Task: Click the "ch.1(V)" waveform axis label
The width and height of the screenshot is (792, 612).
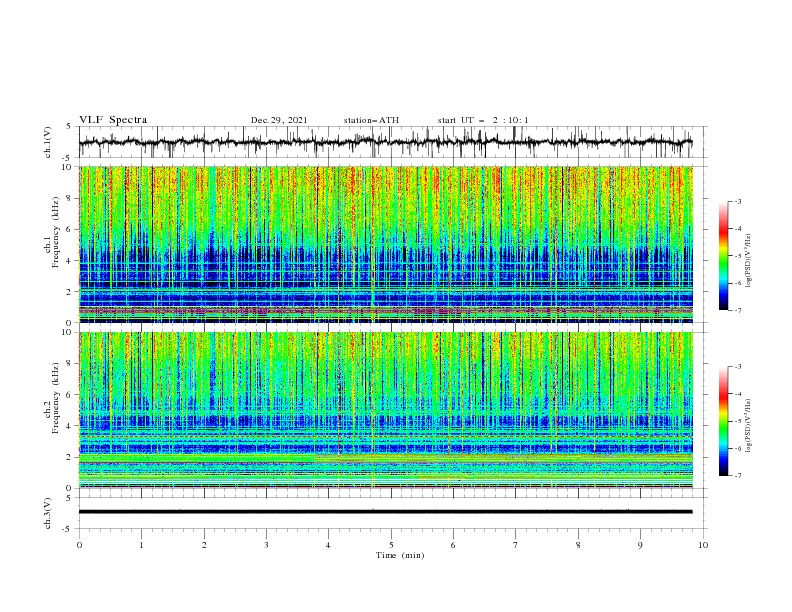Action: [48, 142]
